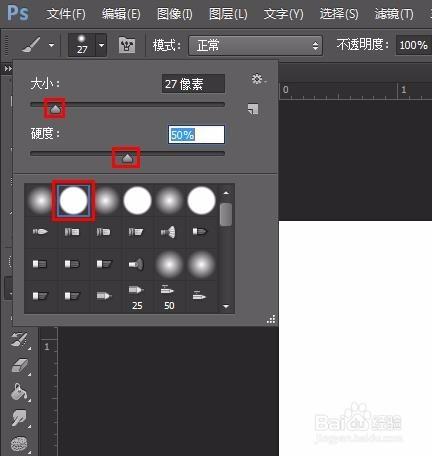Click arrow next to brush size 27
Screen dimensions: 432x456
pos(101,45)
